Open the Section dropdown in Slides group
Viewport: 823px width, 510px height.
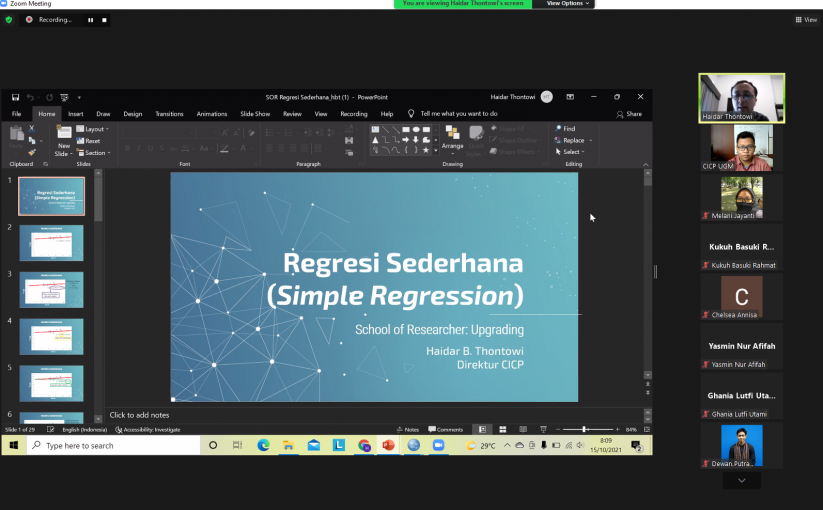pyautogui.click(x=95, y=153)
